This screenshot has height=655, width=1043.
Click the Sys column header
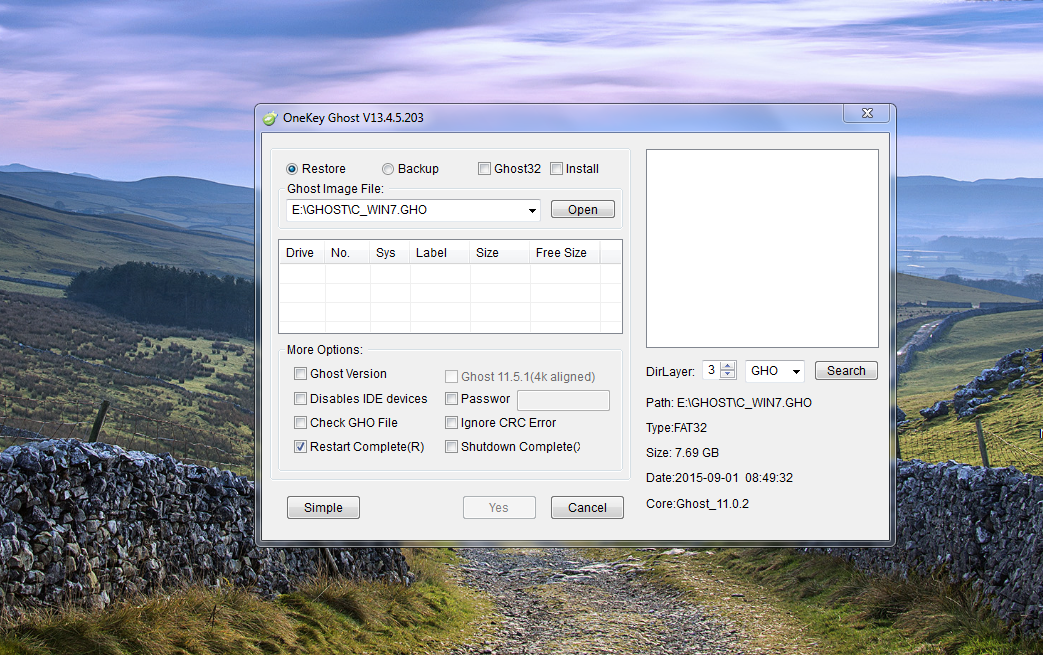coord(390,253)
